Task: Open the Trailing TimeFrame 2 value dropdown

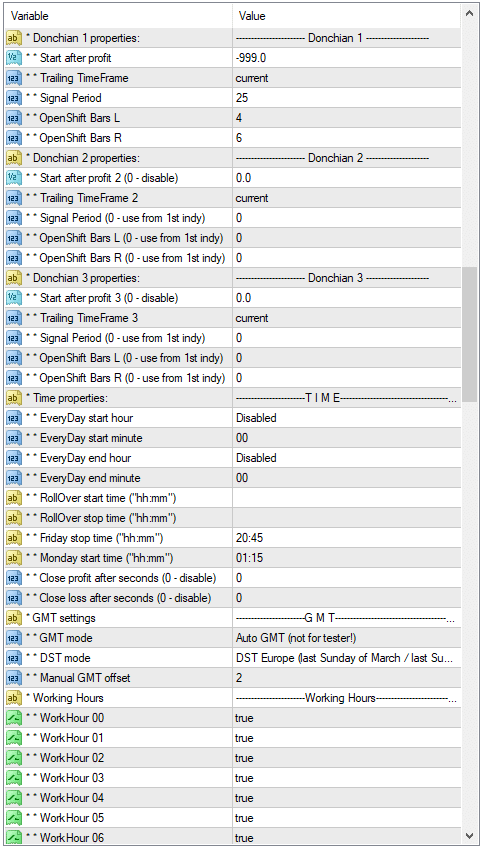Action: (x=347, y=198)
